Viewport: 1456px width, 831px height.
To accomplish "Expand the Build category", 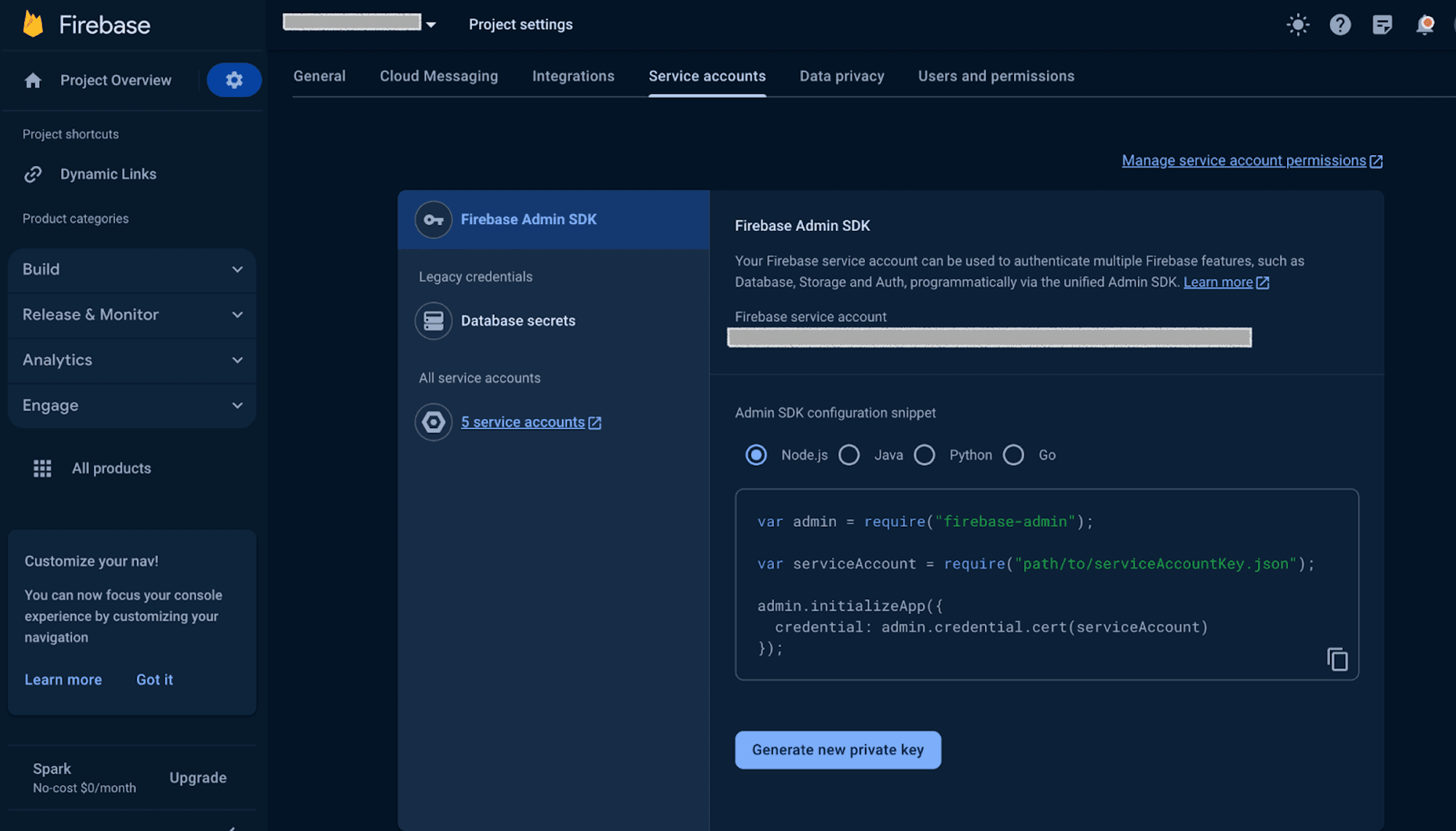I will point(131,269).
